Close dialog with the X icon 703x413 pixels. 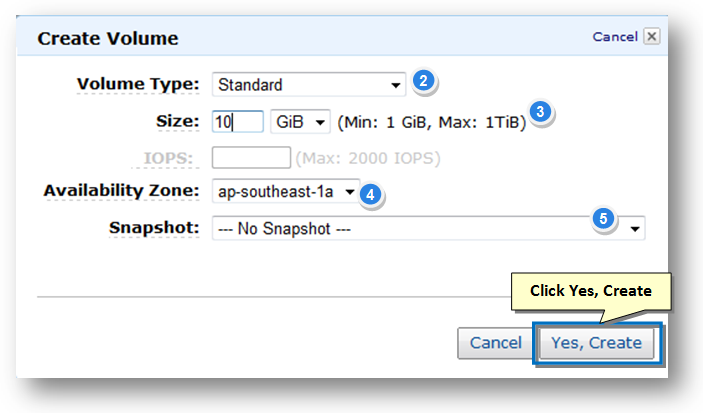click(x=651, y=36)
